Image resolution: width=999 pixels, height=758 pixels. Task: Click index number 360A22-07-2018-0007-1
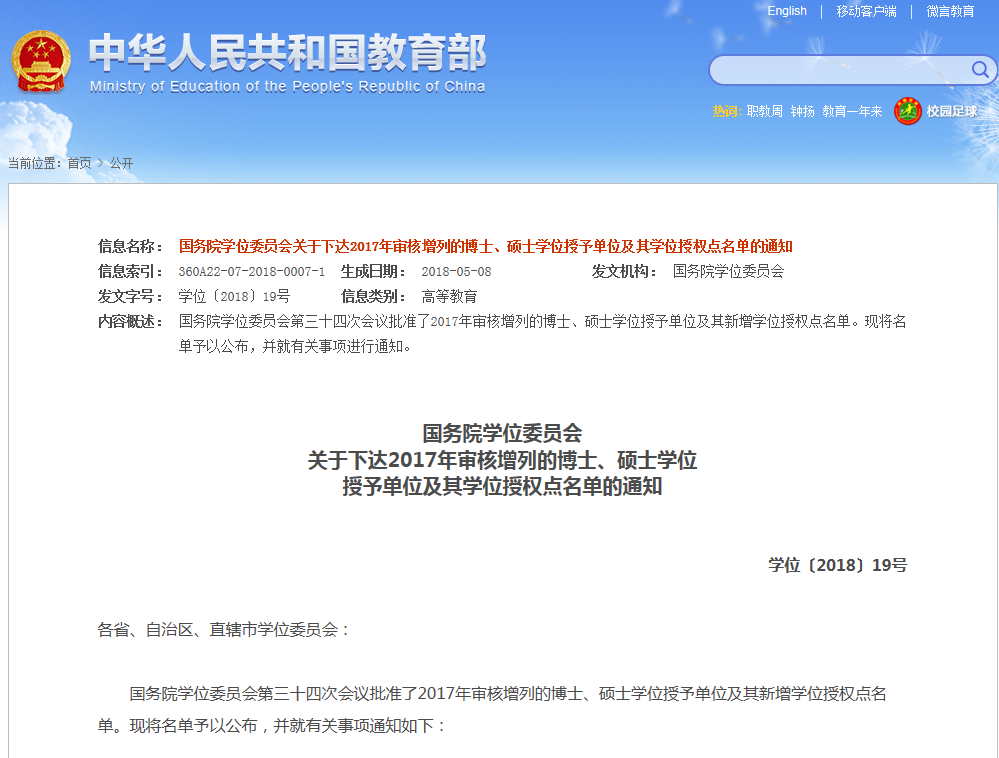click(x=251, y=272)
